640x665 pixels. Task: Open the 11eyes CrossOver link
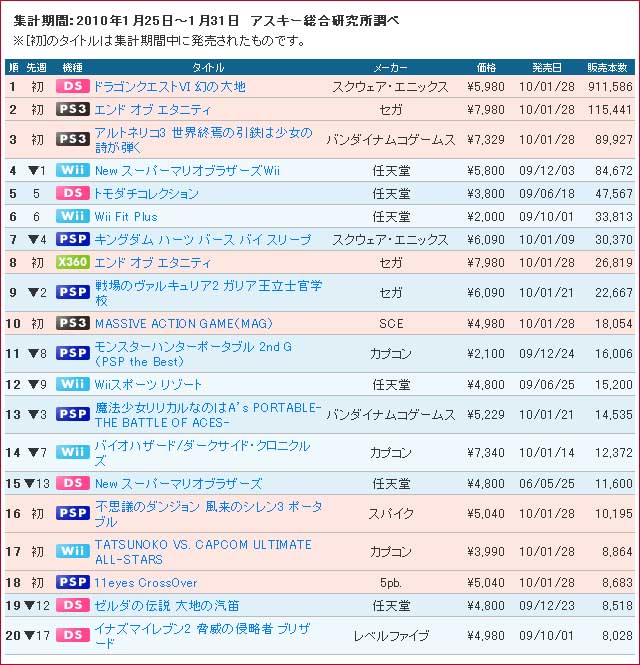click(145, 583)
